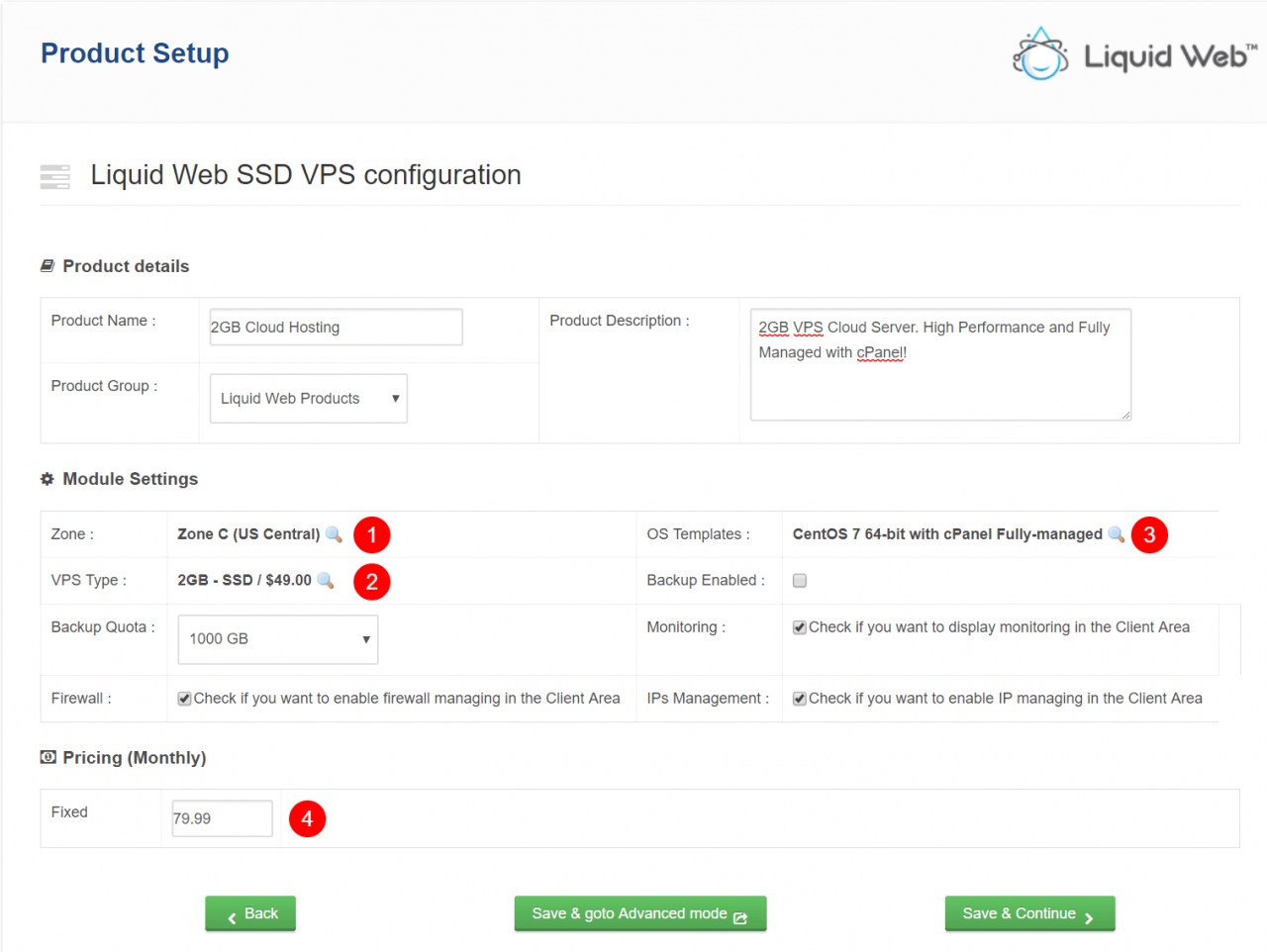Toggle the IPs Management checkbox

[x=800, y=699]
